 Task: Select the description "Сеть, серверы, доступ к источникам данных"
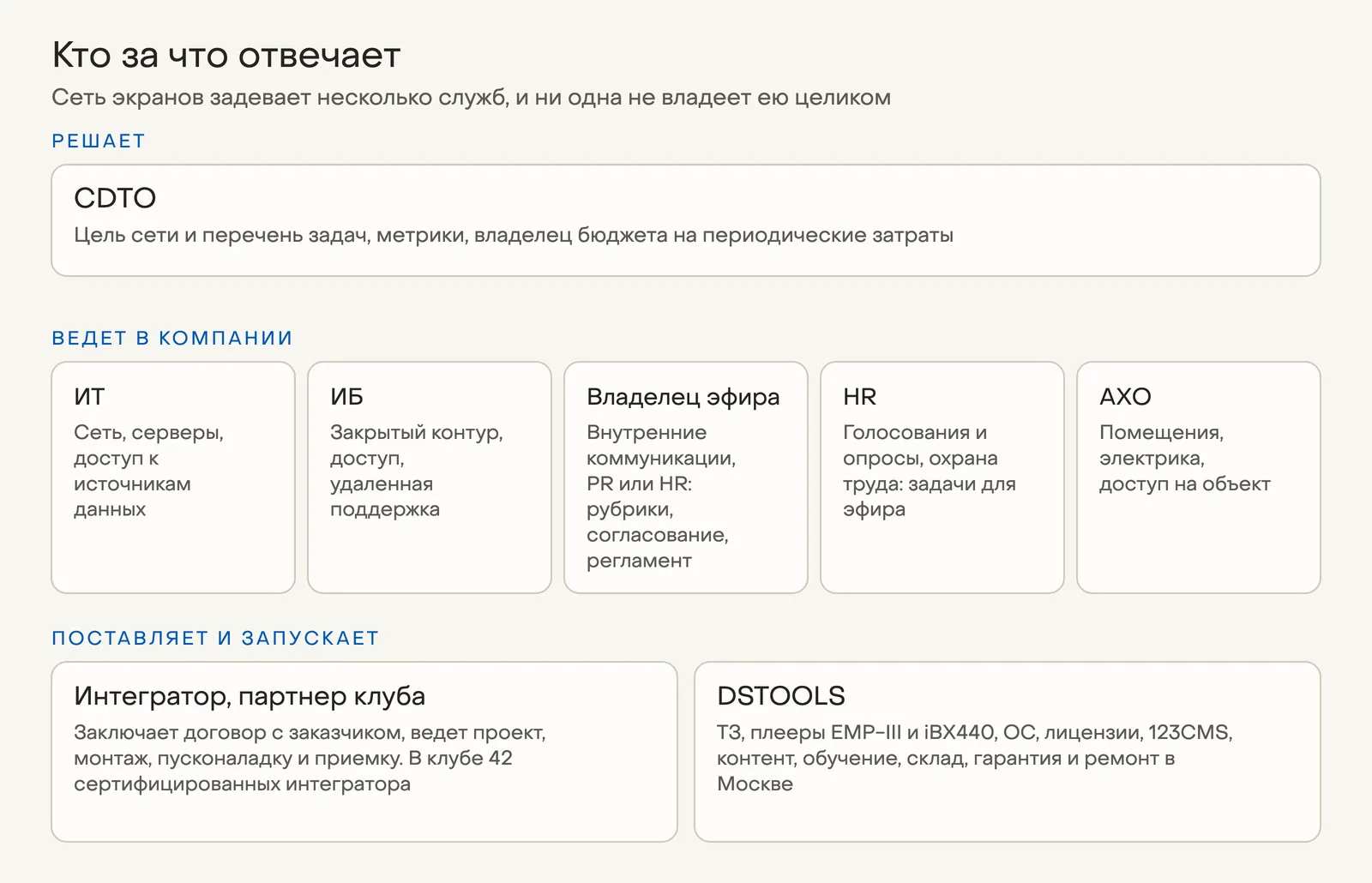tap(148, 471)
